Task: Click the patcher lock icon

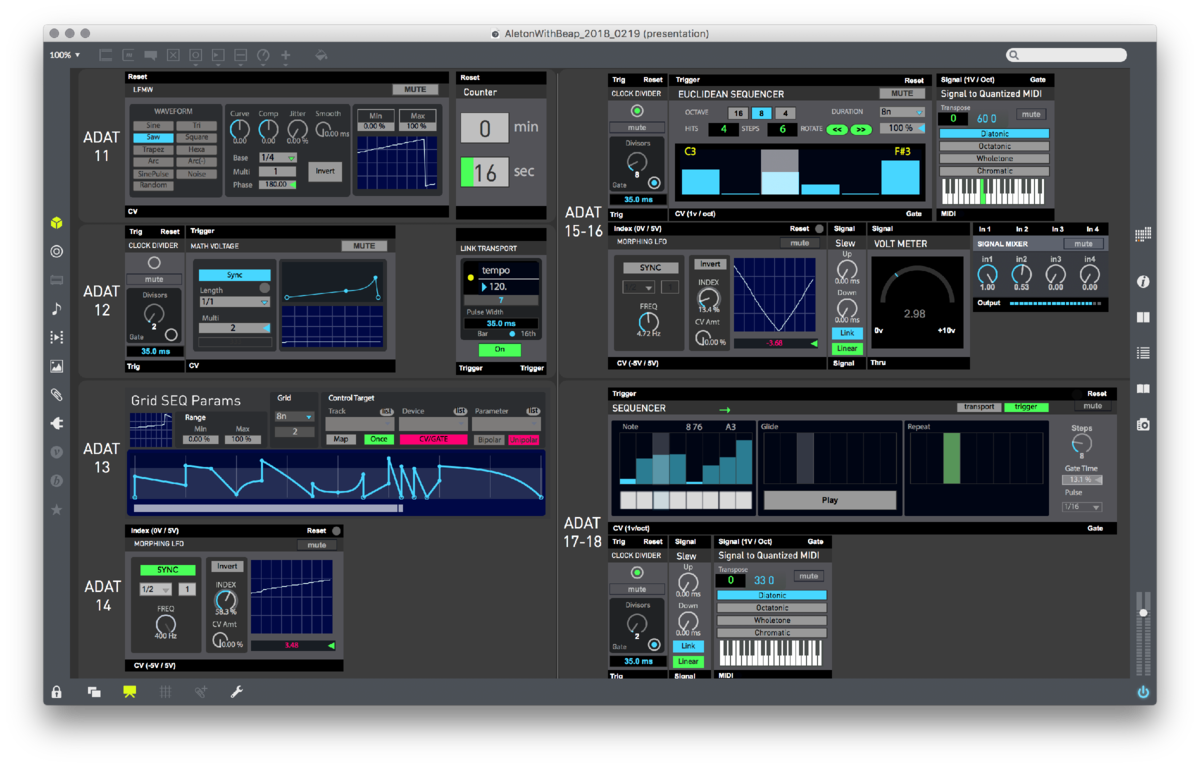Action: 57,692
